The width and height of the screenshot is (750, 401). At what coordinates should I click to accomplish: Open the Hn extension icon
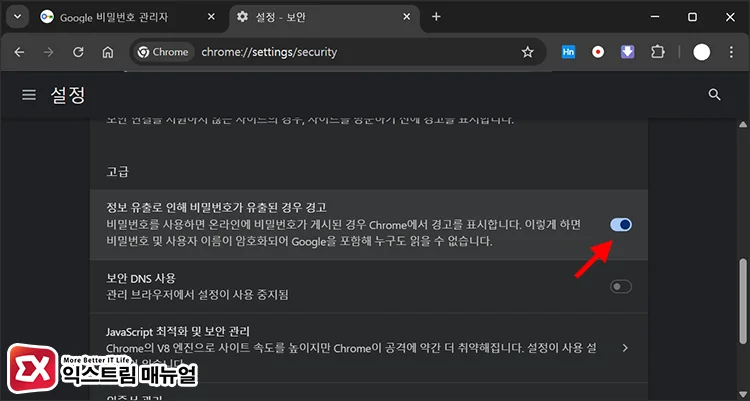click(x=568, y=52)
